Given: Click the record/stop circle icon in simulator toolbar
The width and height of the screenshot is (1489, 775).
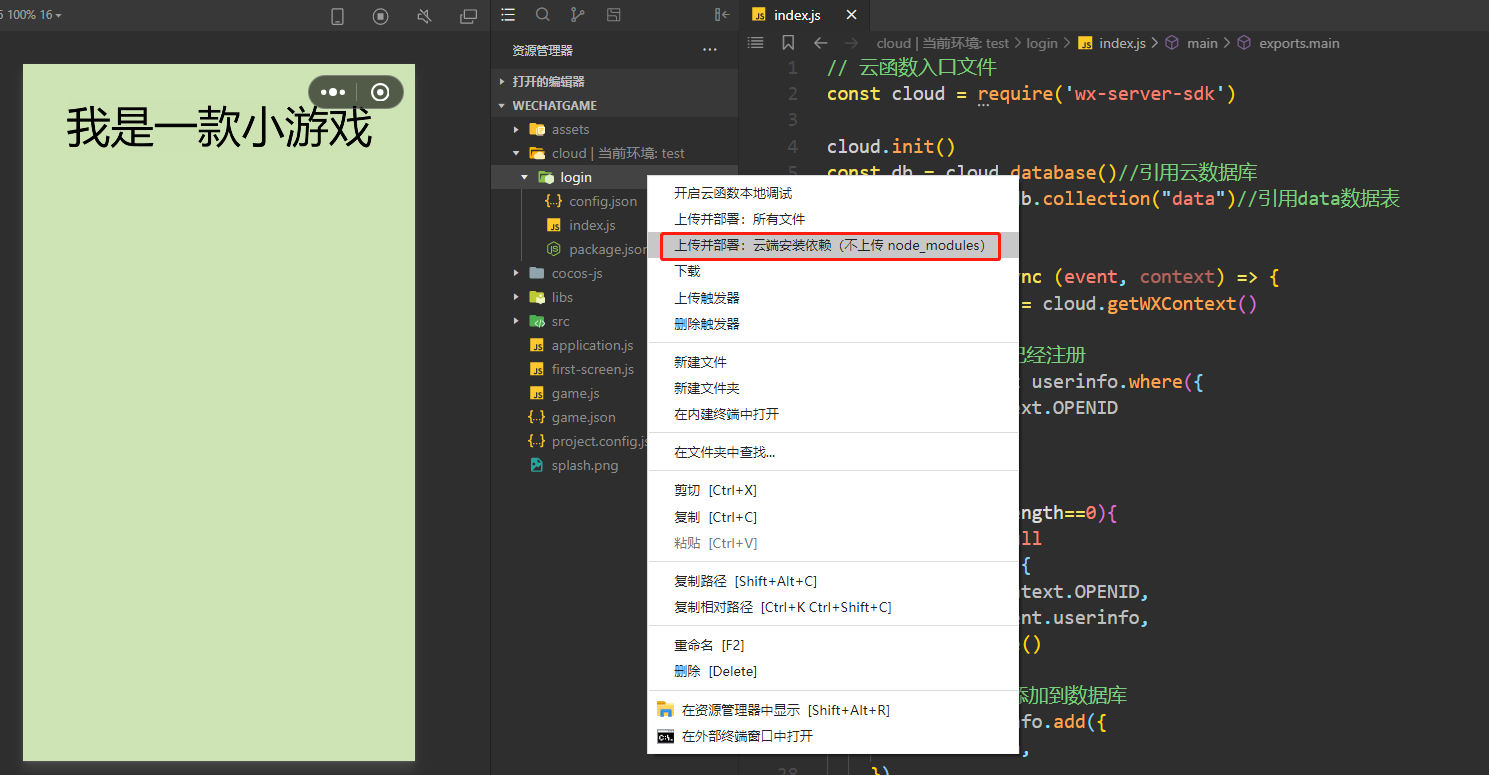Looking at the screenshot, I should pyautogui.click(x=380, y=16).
